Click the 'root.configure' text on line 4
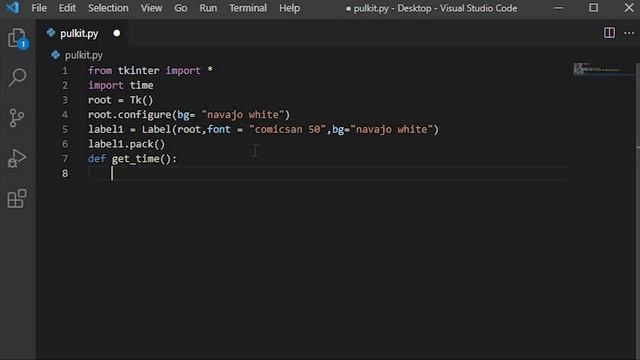This screenshot has height=360, width=640. click(129, 115)
